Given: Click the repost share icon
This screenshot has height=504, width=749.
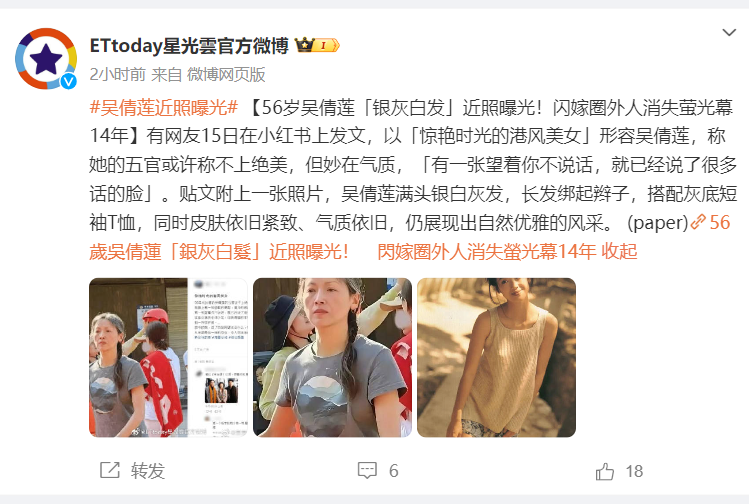Looking at the screenshot, I should [x=110, y=470].
